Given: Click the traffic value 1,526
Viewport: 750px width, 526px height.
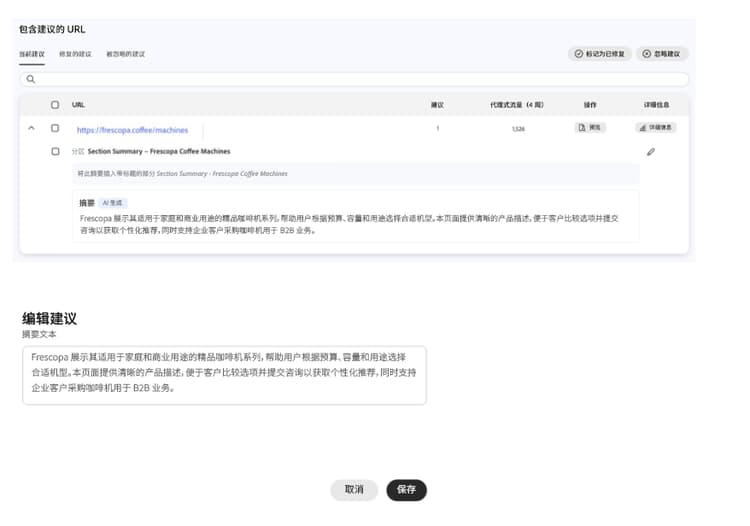Looking at the screenshot, I should click(x=518, y=129).
